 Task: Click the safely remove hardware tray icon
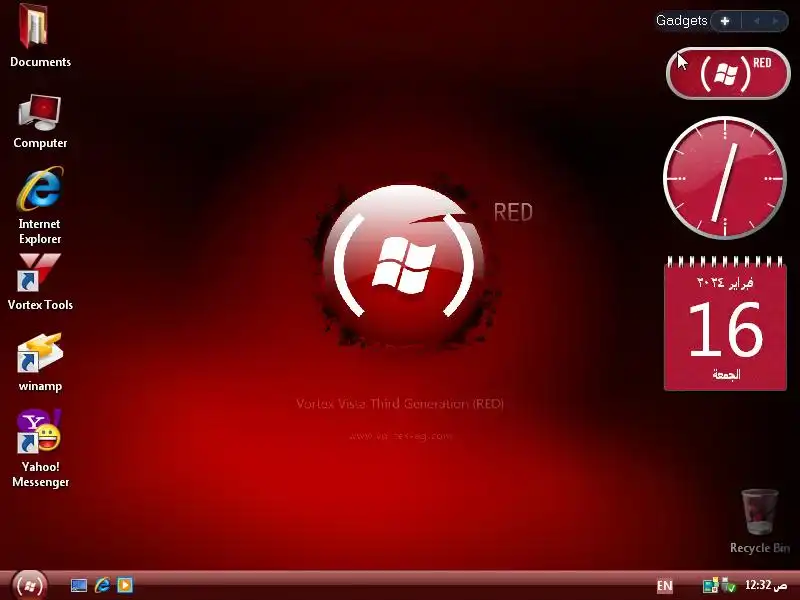click(729, 586)
